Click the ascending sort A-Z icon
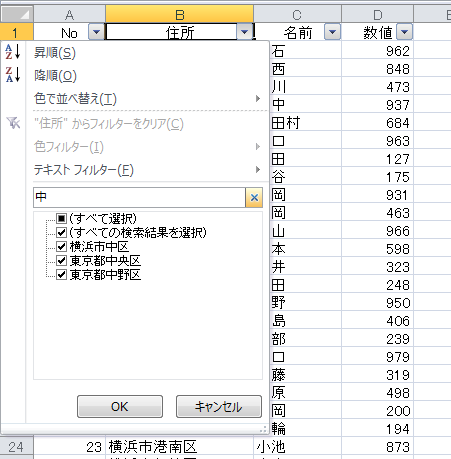 (x=13, y=52)
